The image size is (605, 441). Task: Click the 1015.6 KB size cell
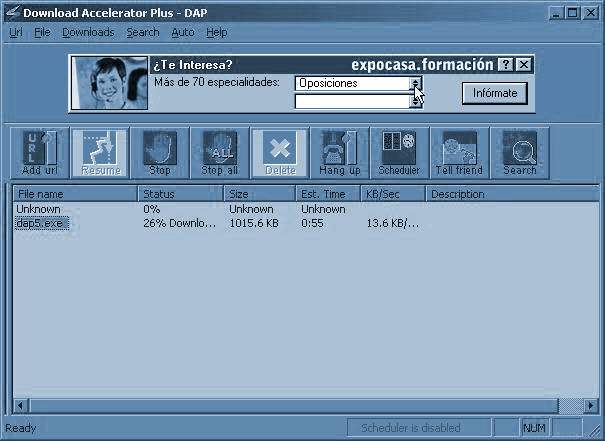click(254, 223)
